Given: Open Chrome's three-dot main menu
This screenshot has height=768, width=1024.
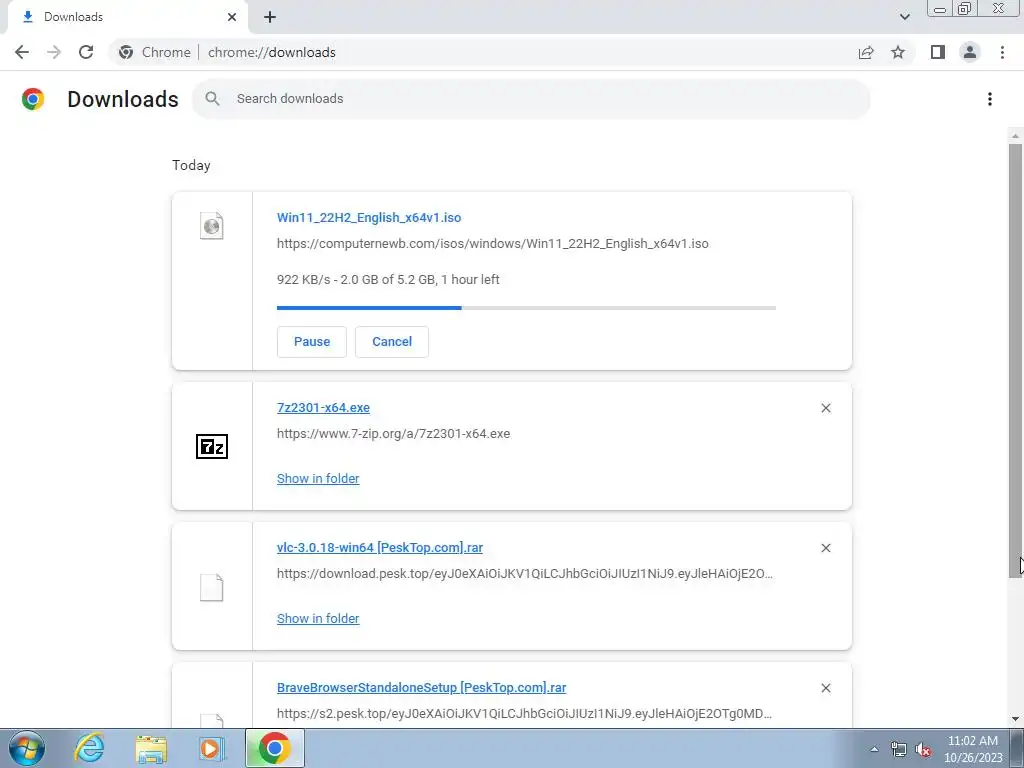Looking at the screenshot, I should pos(1002,52).
